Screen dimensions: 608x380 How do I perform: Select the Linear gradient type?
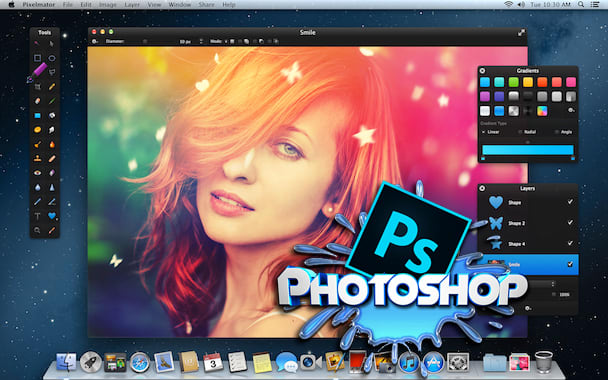pos(491,132)
